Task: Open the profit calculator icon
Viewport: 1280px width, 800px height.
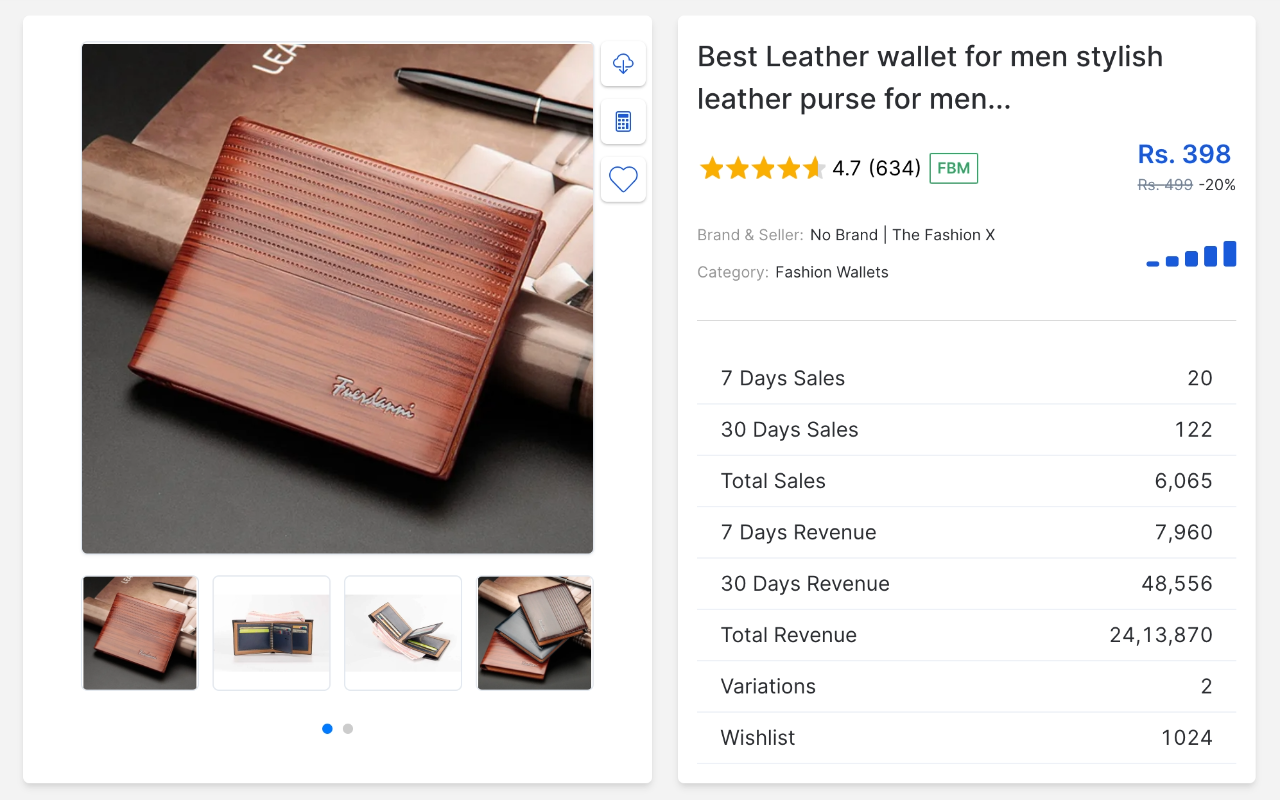Action: 623,121
